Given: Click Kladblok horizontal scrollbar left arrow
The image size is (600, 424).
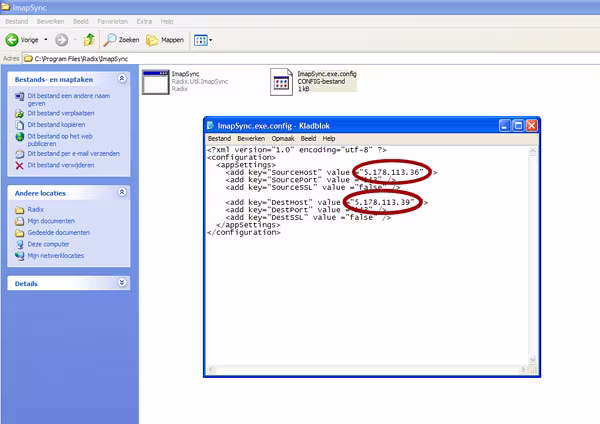Looking at the screenshot, I should click(212, 370).
